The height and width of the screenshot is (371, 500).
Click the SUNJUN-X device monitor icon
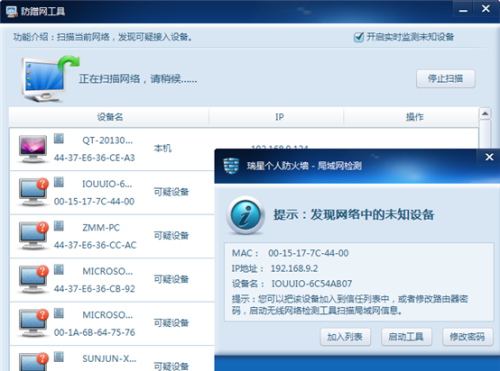(33, 362)
